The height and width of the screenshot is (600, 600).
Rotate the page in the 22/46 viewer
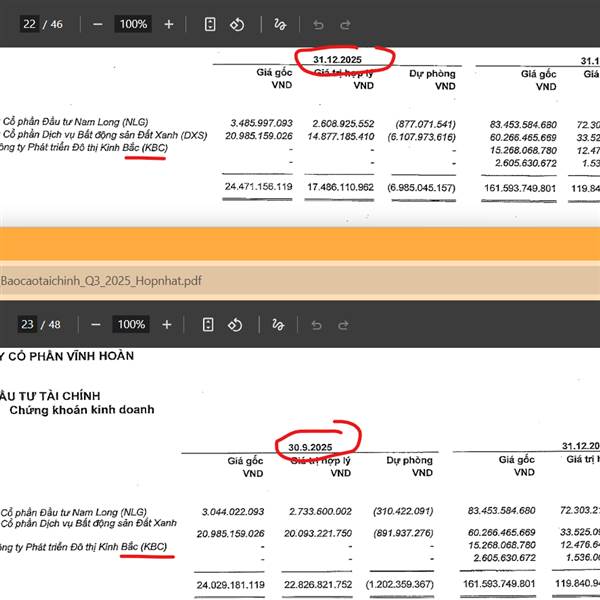pos(237,24)
